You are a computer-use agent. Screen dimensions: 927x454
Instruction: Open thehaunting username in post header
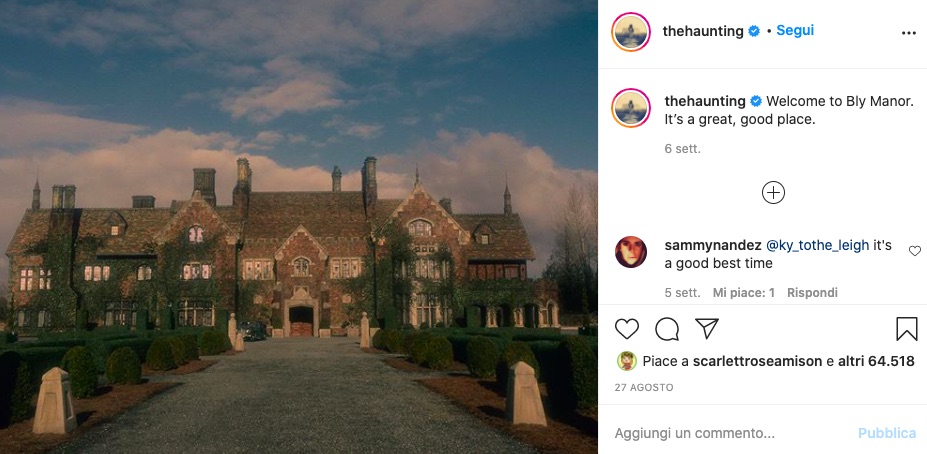(703, 31)
